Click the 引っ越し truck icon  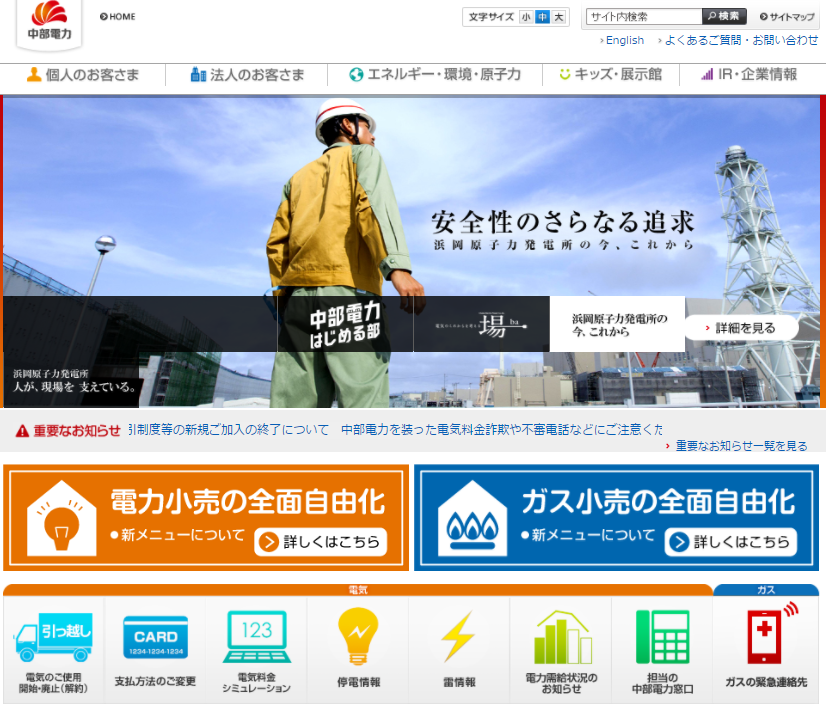[53, 637]
